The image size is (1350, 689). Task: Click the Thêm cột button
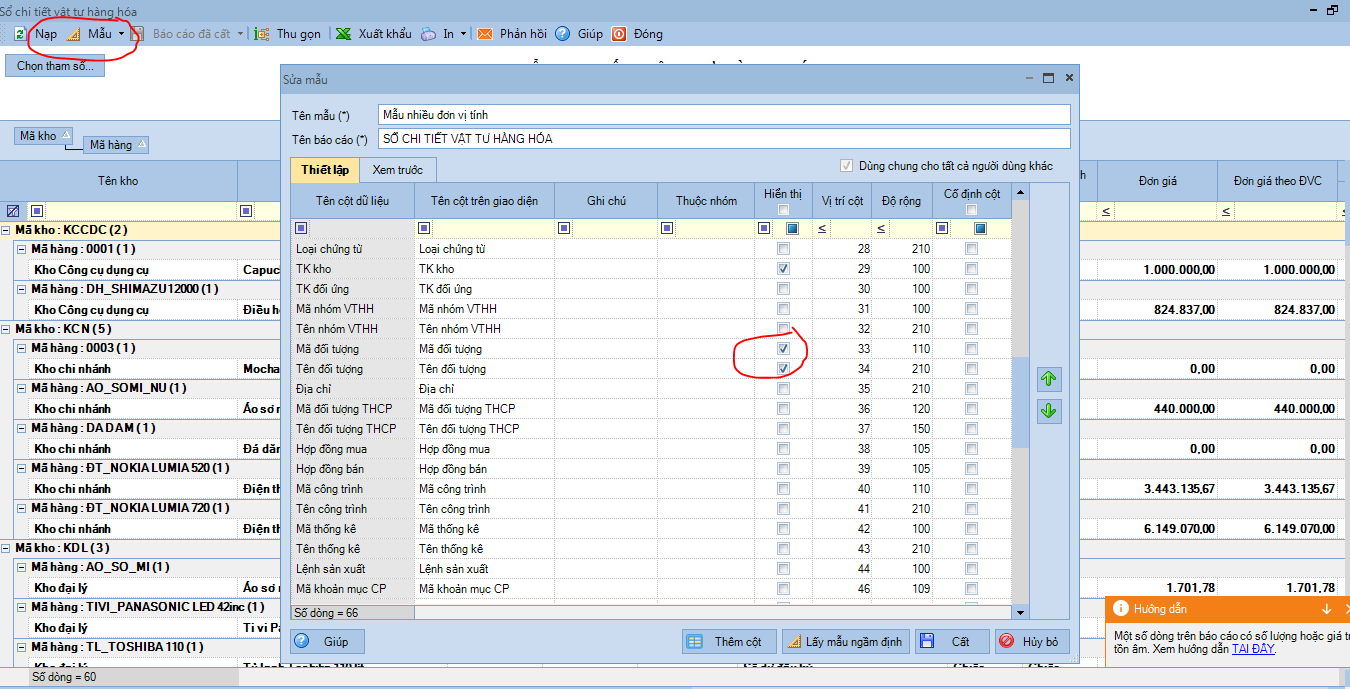pyautogui.click(x=729, y=641)
